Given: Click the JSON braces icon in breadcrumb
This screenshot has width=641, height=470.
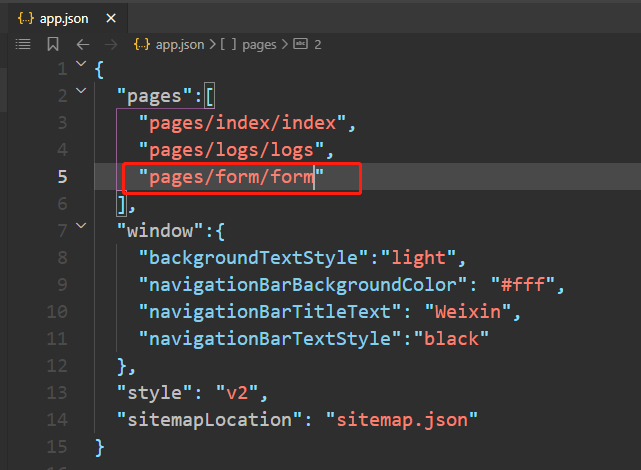Looking at the screenshot, I should [142, 44].
